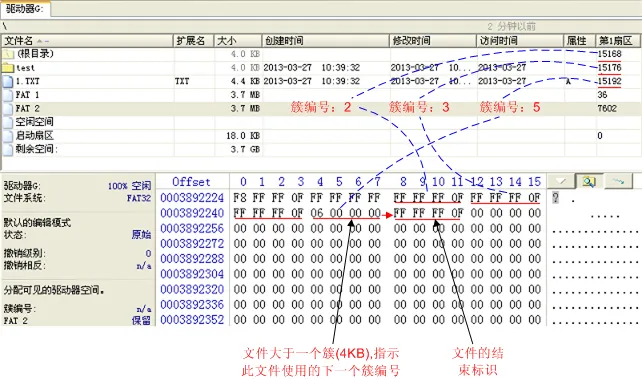Sort by the 属性 column header
Image resolution: width=642 pixels, height=379 pixels.
[x=580, y=41]
